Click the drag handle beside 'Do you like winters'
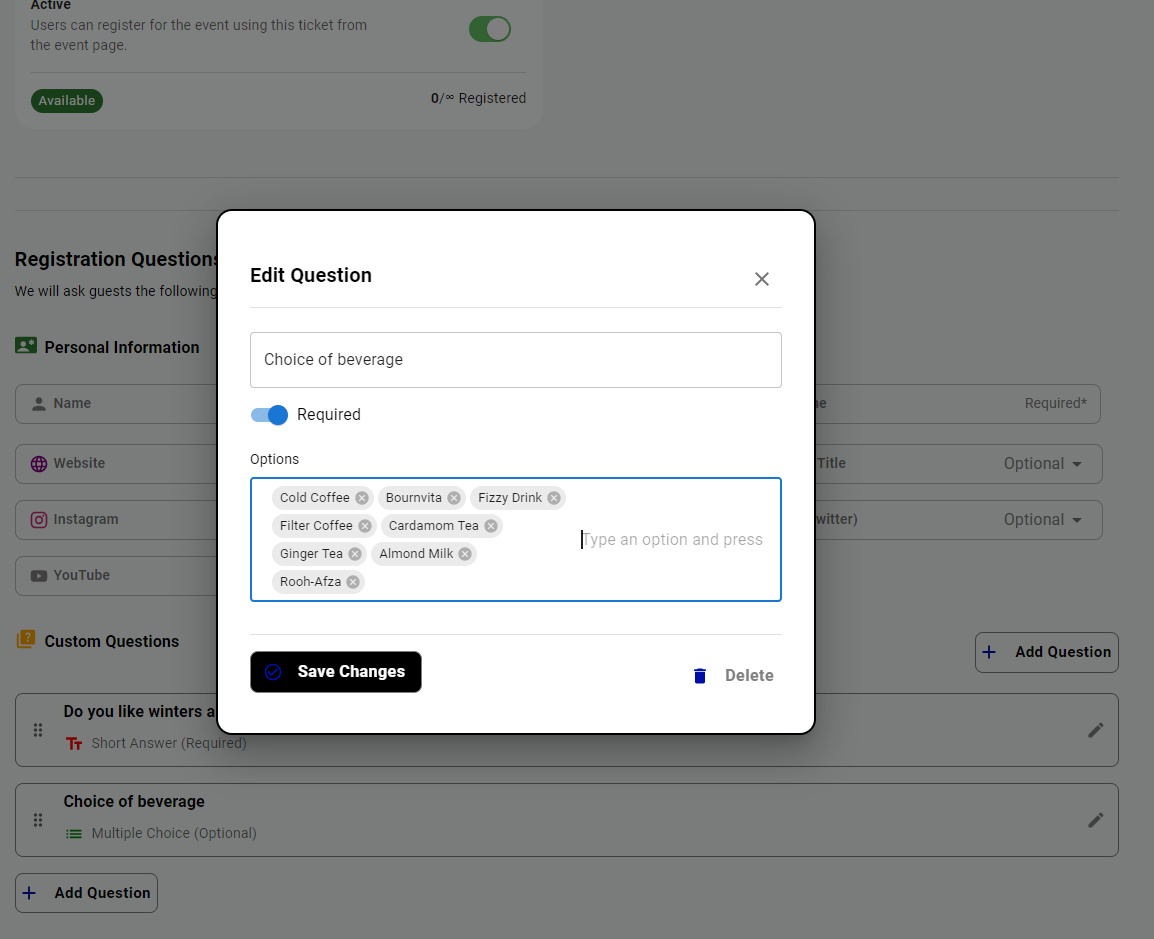1154x939 pixels. (37, 730)
